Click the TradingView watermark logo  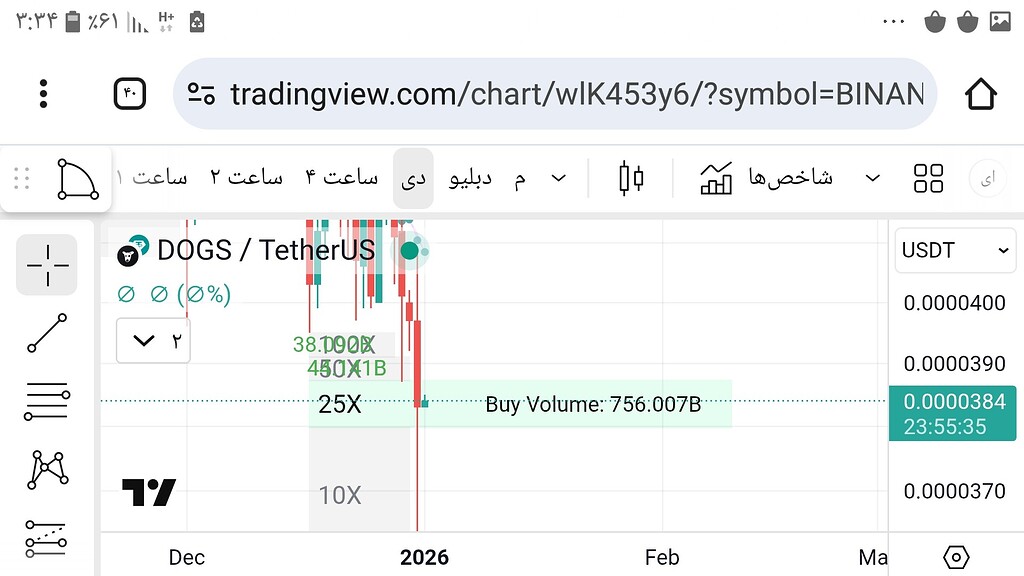pyautogui.click(x=150, y=490)
